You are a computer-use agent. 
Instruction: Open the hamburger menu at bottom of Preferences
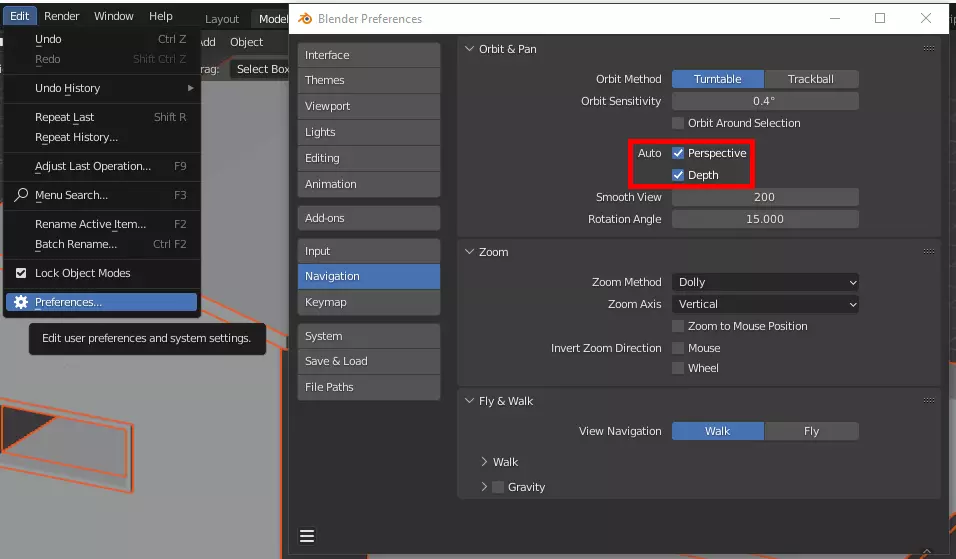pos(307,535)
